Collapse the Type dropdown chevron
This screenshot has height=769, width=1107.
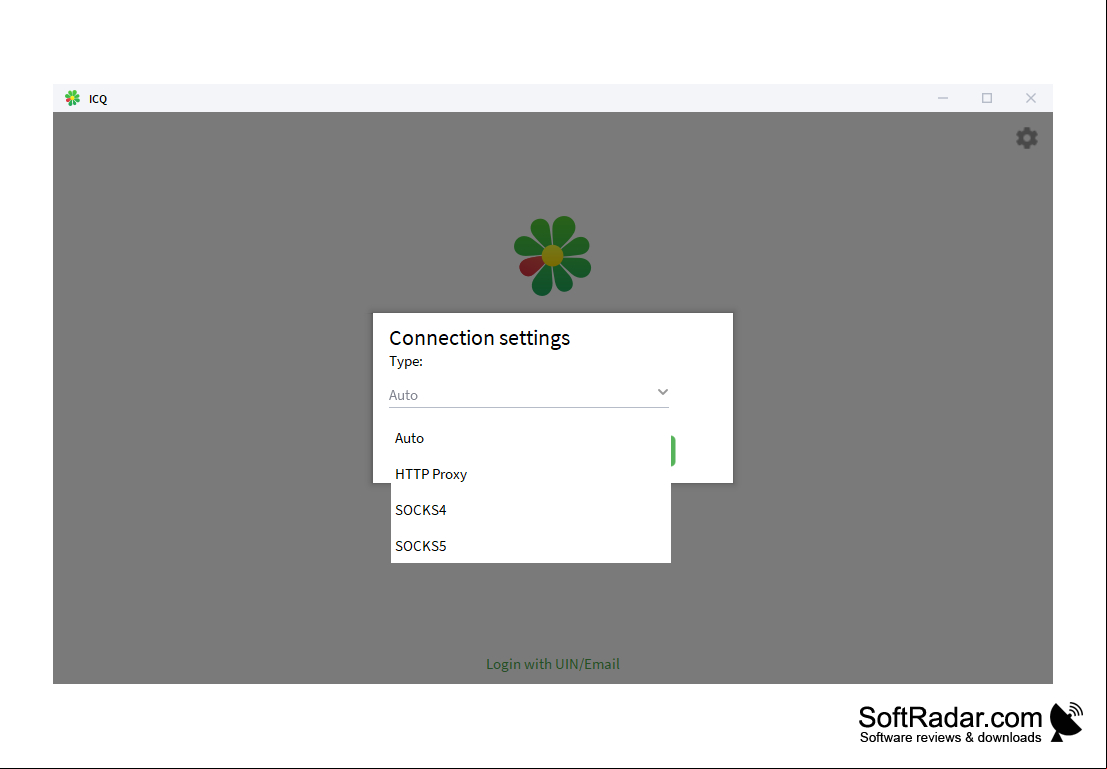coord(662,392)
